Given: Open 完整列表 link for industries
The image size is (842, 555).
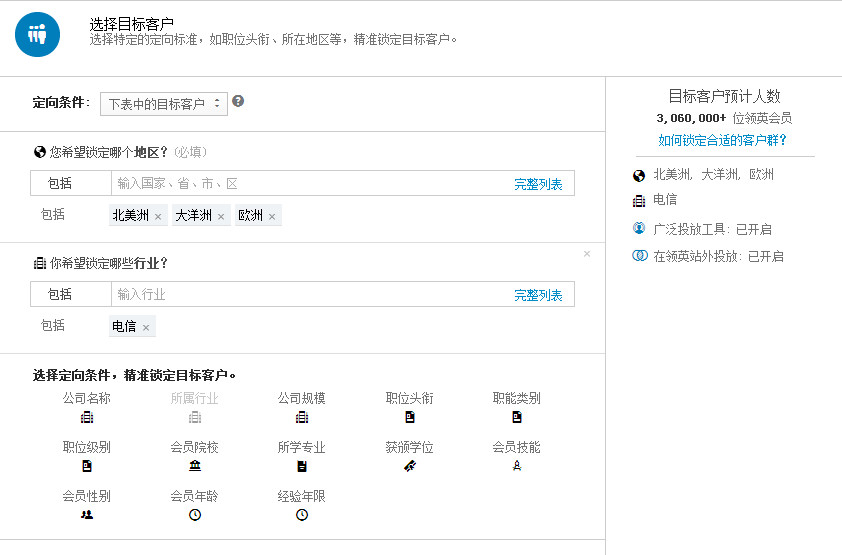Looking at the screenshot, I should pyautogui.click(x=538, y=295).
